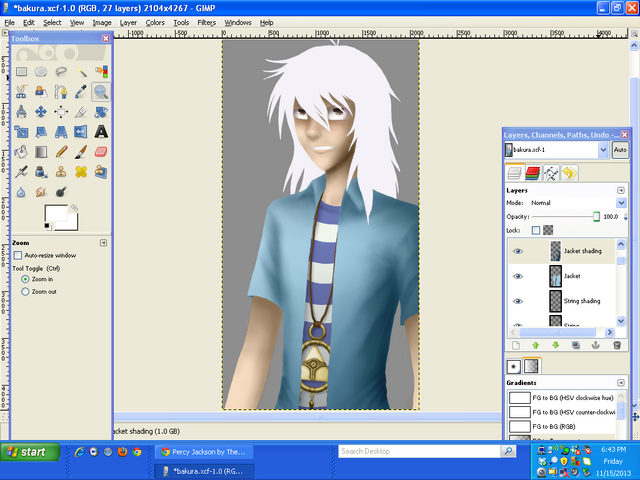The image size is (640, 480).
Task: Select the Ink tool
Action: (x=41, y=172)
